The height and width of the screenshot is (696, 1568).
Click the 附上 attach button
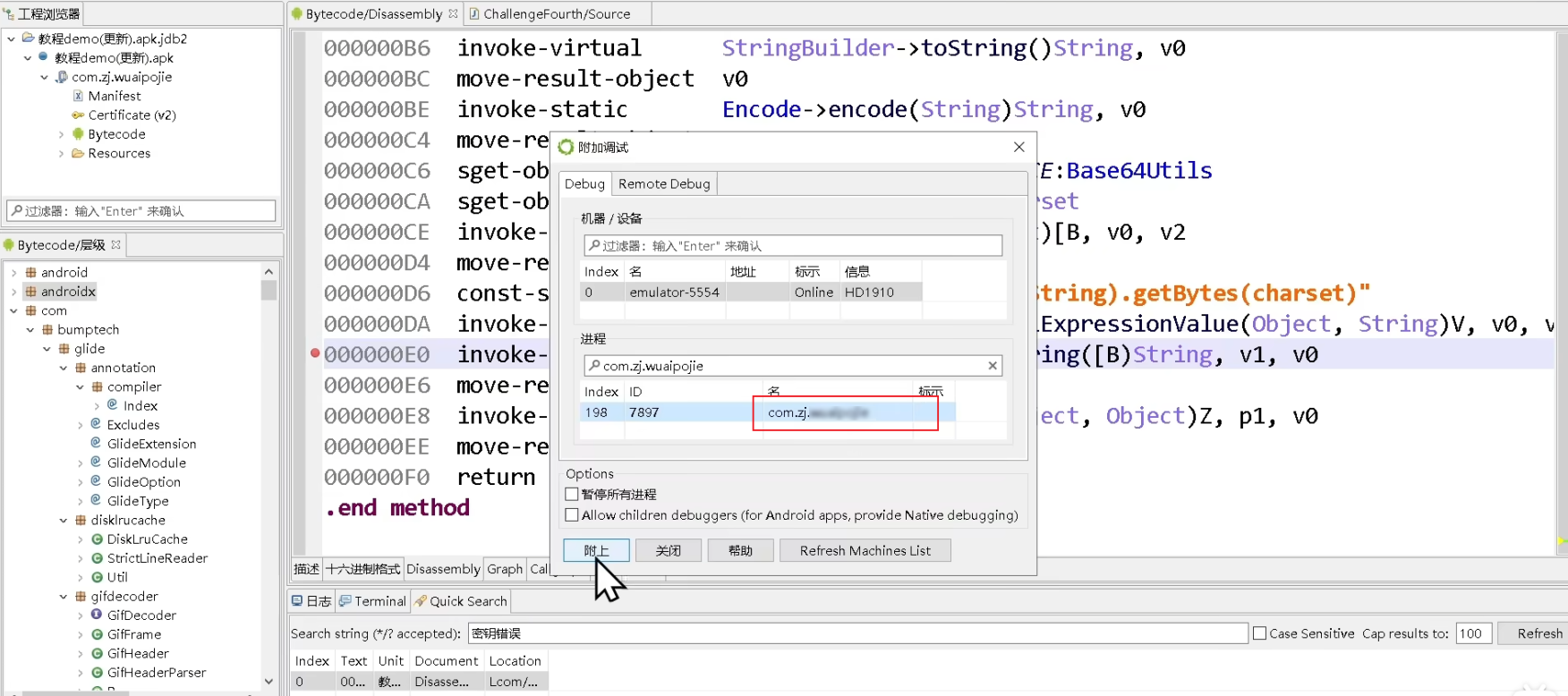tap(596, 550)
